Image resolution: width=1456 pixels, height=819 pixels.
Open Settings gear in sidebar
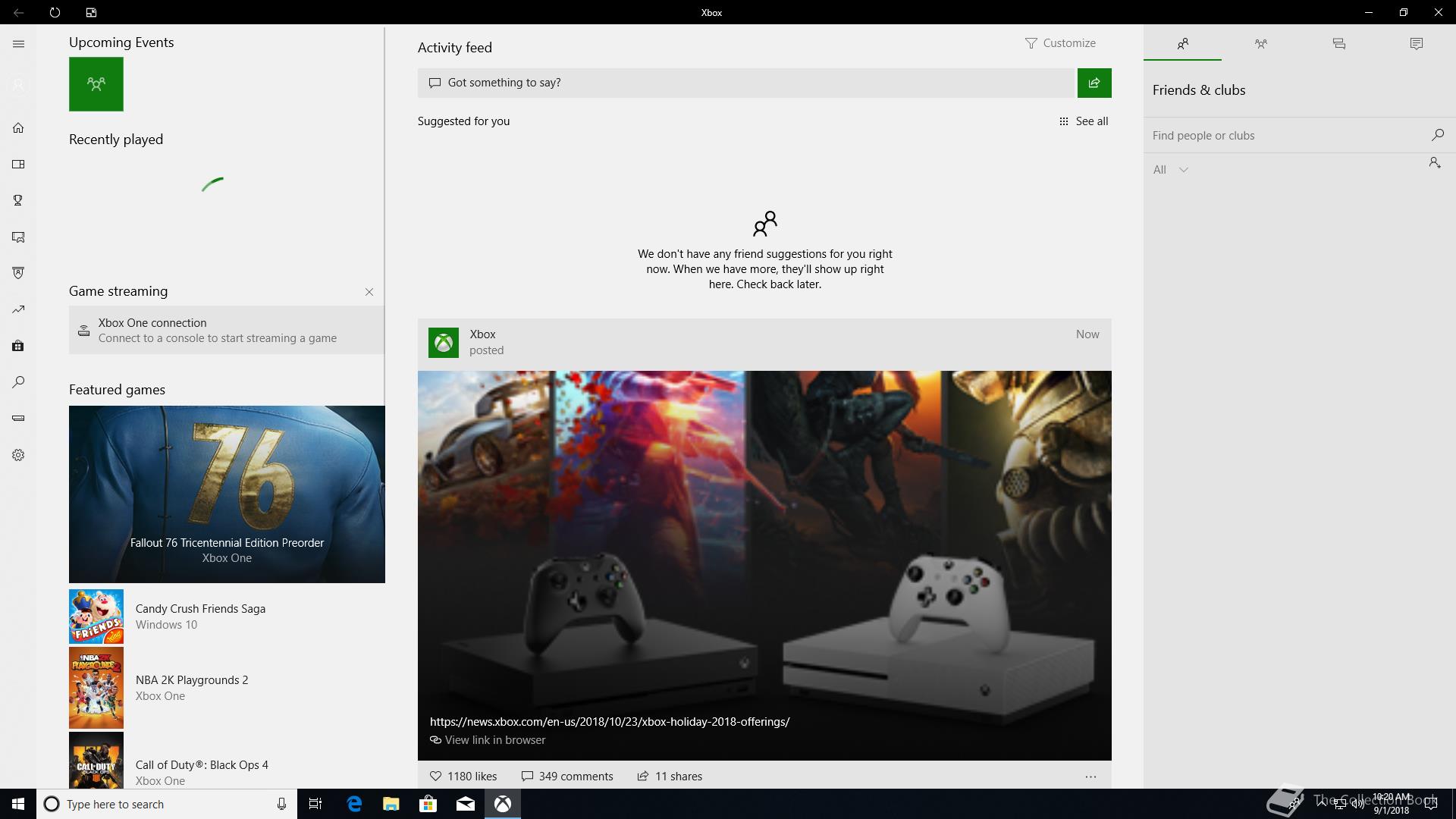click(x=18, y=455)
